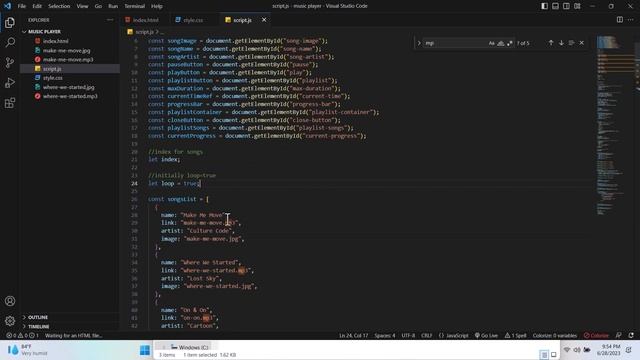640x360 pixels.
Task: Open notifications bell in status bar
Action: [x=631, y=336]
